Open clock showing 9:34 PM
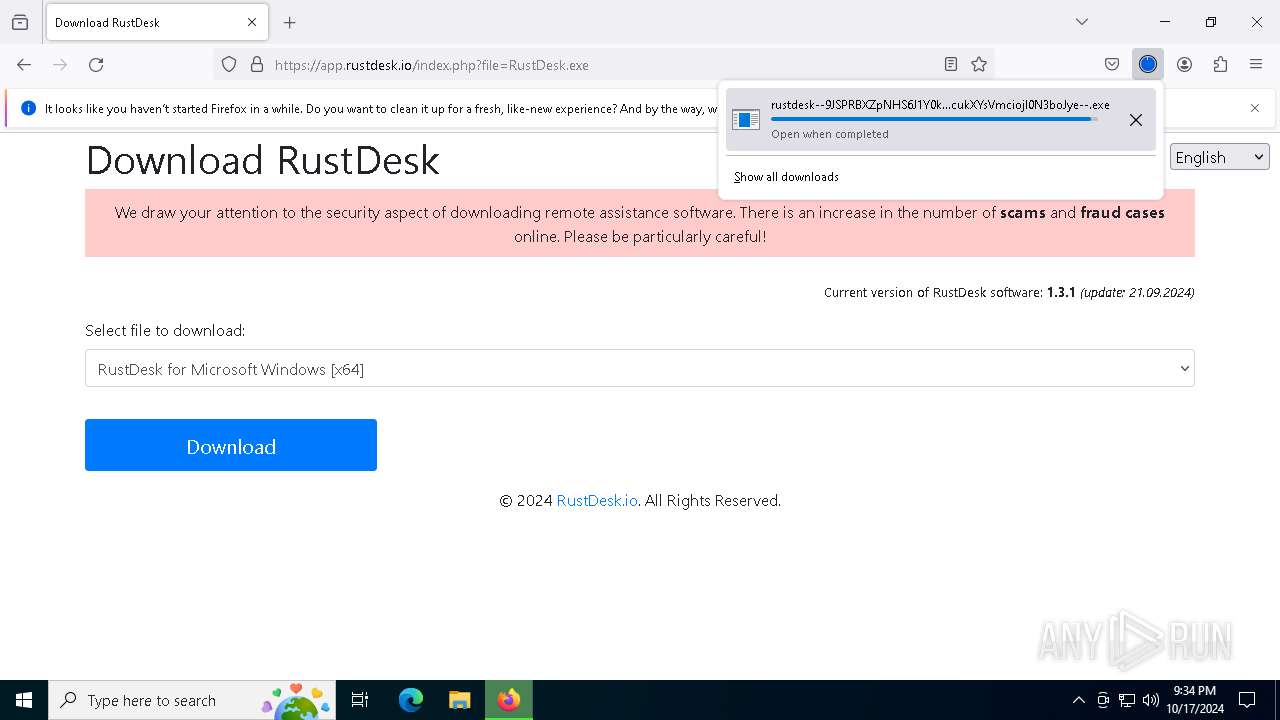 1195,700
